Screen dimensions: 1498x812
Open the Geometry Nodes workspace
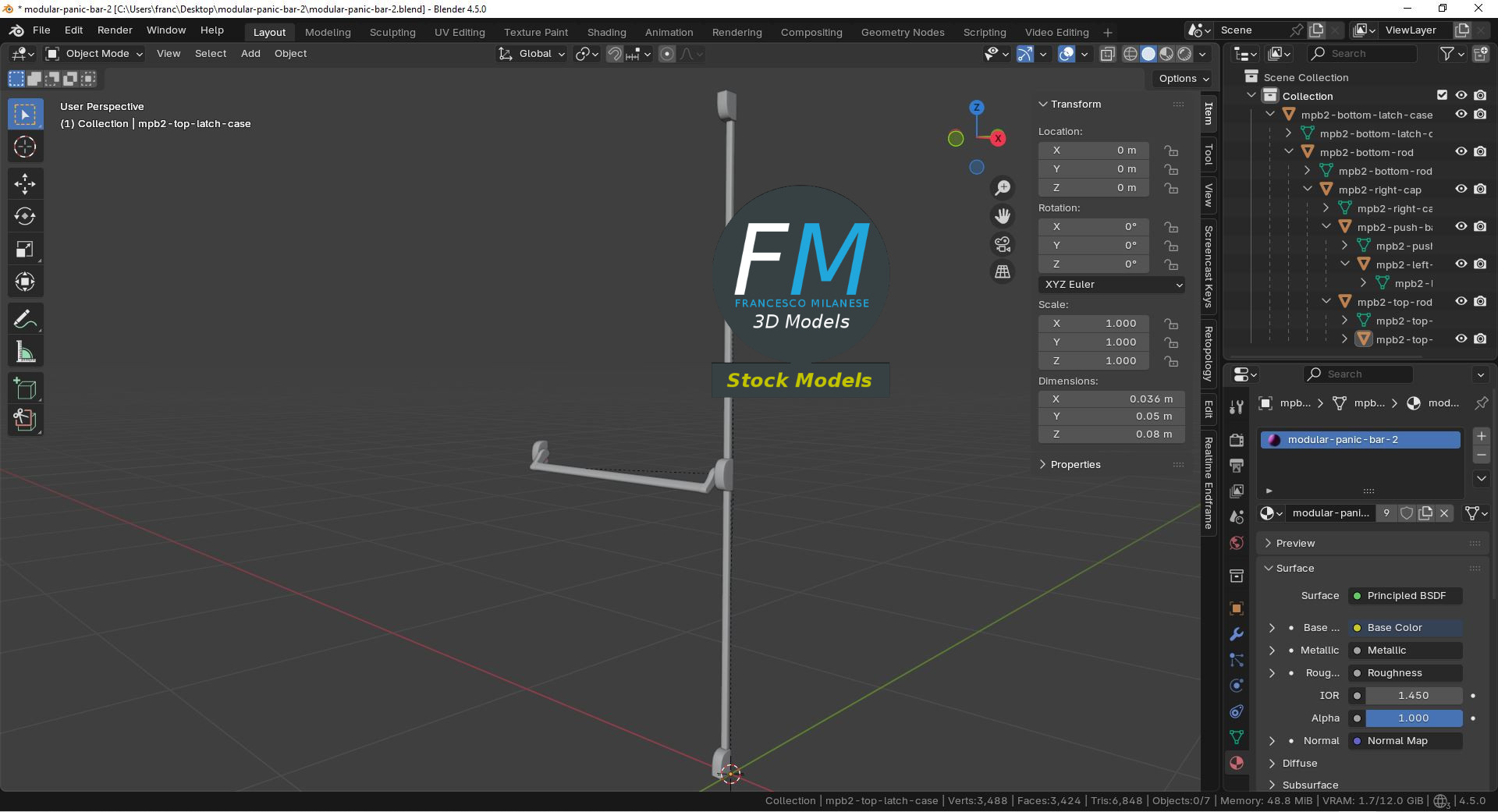pos(903,32)
